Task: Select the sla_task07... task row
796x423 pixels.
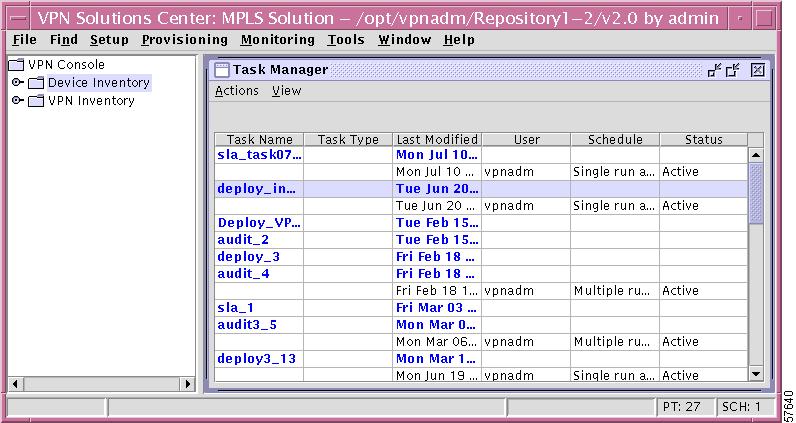Action: coord(481,155)
